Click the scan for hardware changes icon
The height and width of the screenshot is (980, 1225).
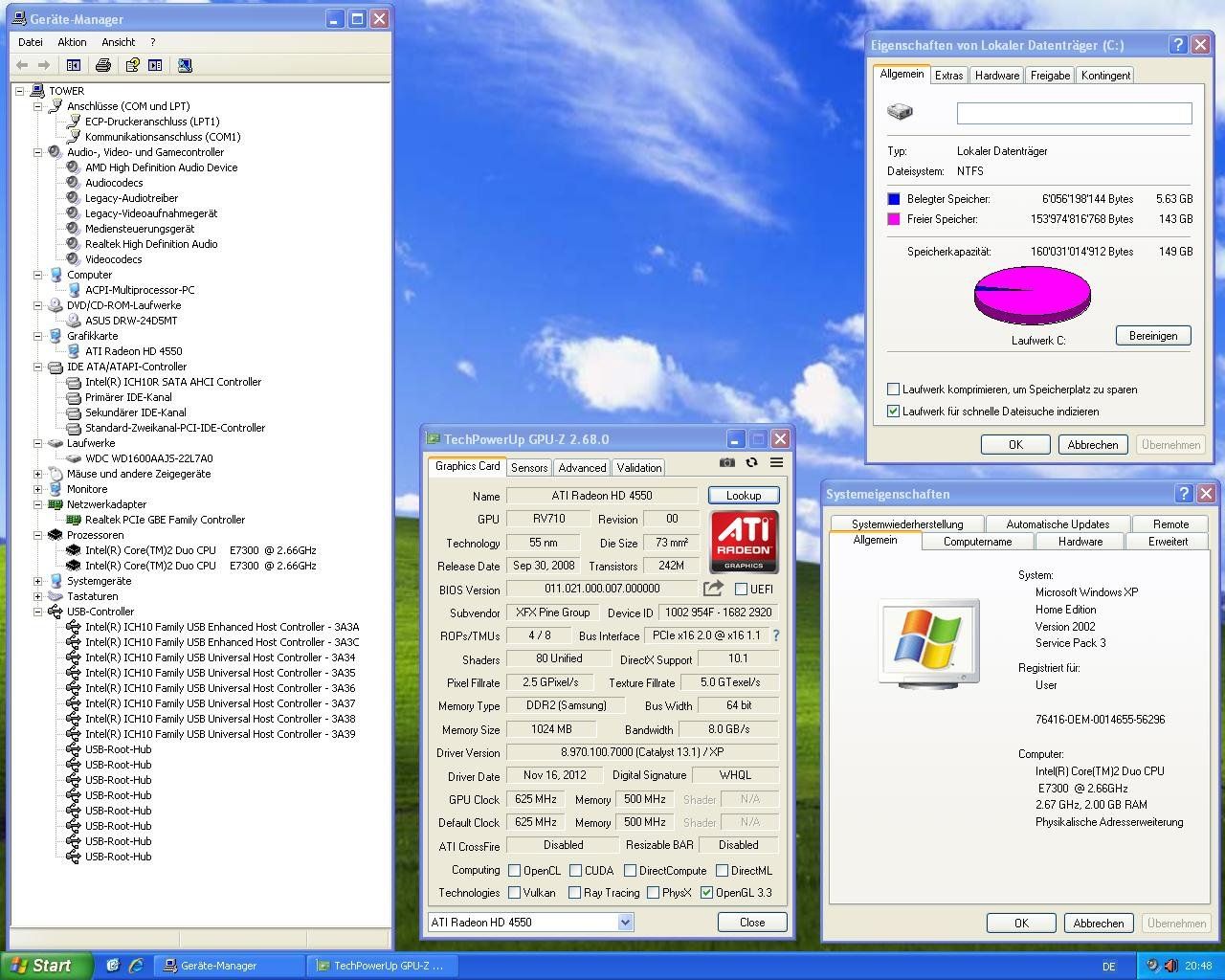point(185,65)
